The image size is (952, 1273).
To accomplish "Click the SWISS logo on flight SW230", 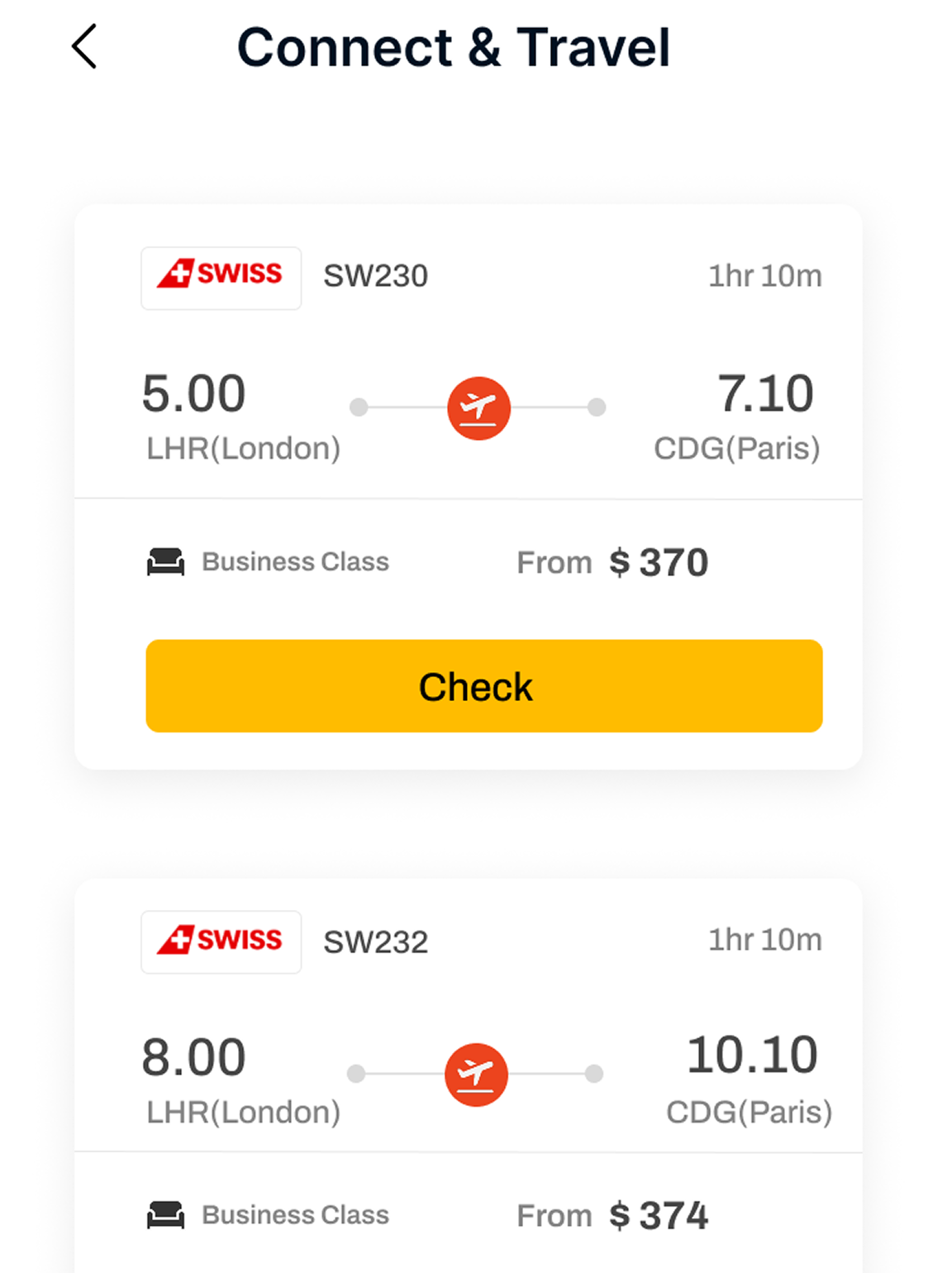I will 221,278.
